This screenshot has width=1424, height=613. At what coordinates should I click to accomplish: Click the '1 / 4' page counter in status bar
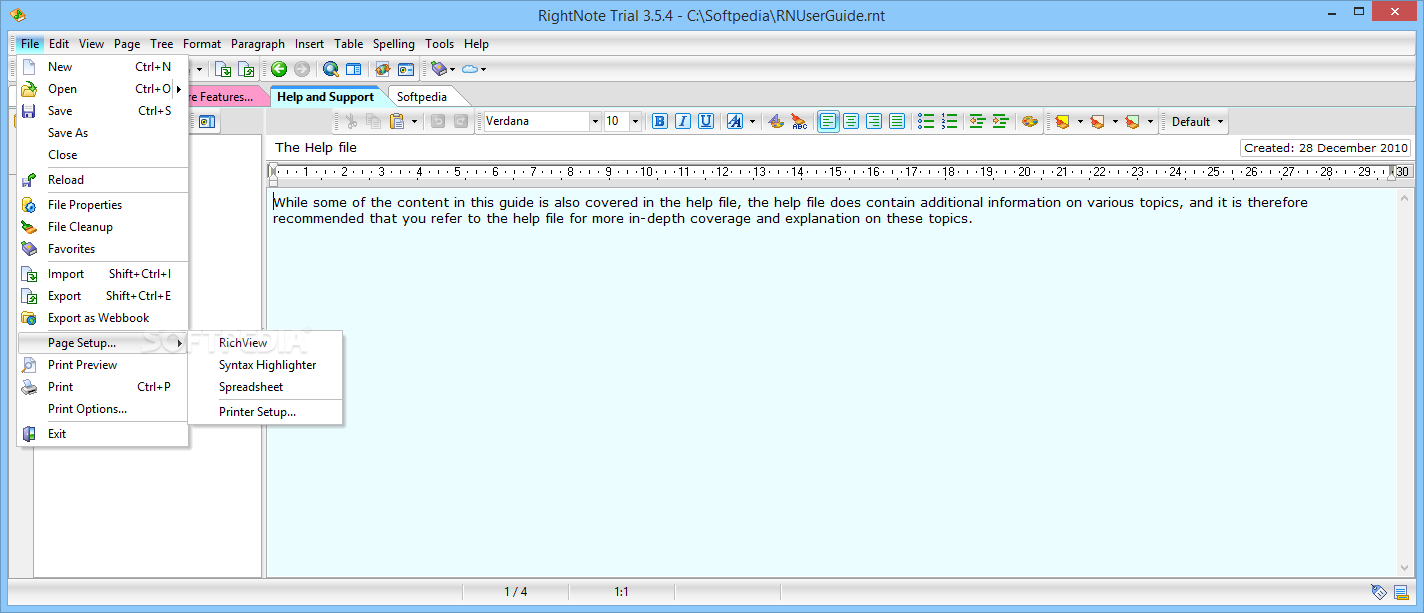pyautogui.click(x=515, y=592)
